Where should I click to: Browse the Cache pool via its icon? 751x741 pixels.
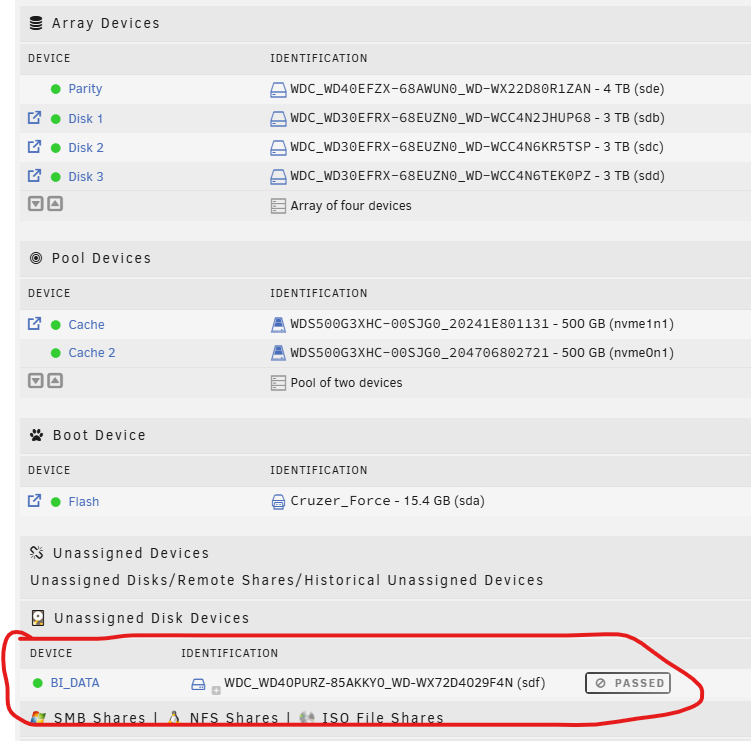[x=34, y=324]
